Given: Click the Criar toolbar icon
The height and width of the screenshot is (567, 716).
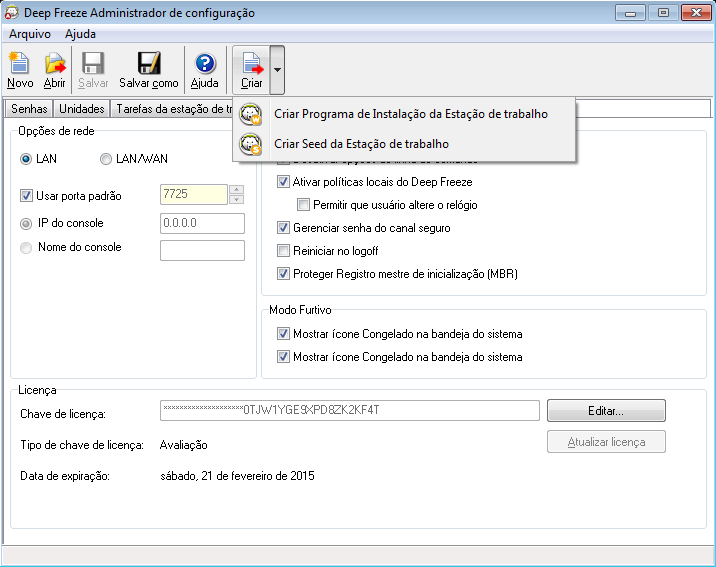Looking at the screenshot, I should pos(253,63).
